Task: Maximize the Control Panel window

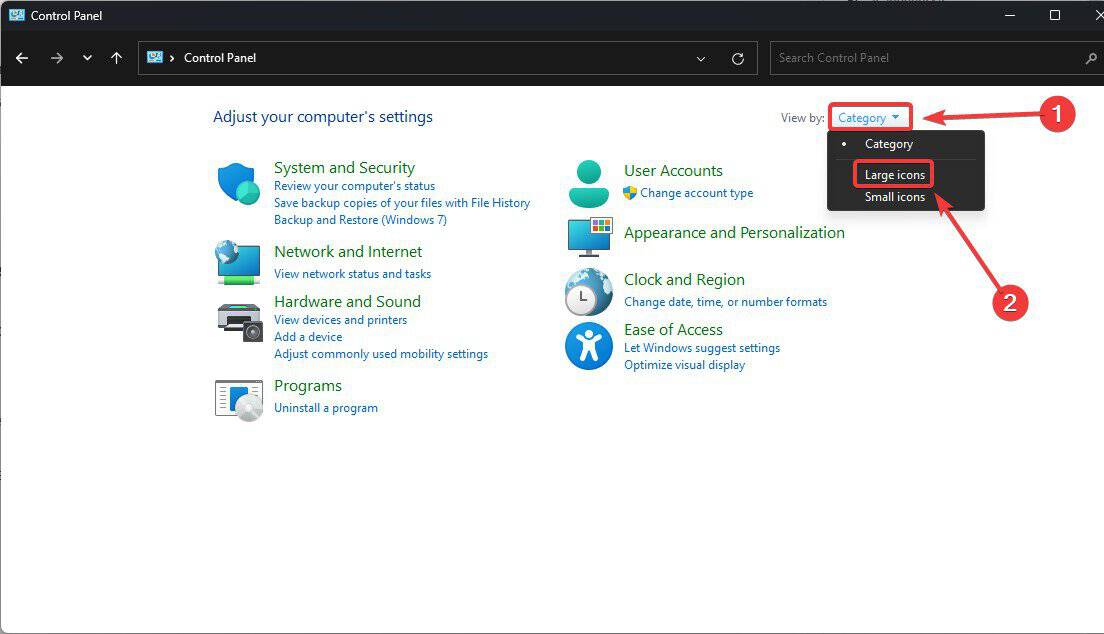Action: point(1055,15)
